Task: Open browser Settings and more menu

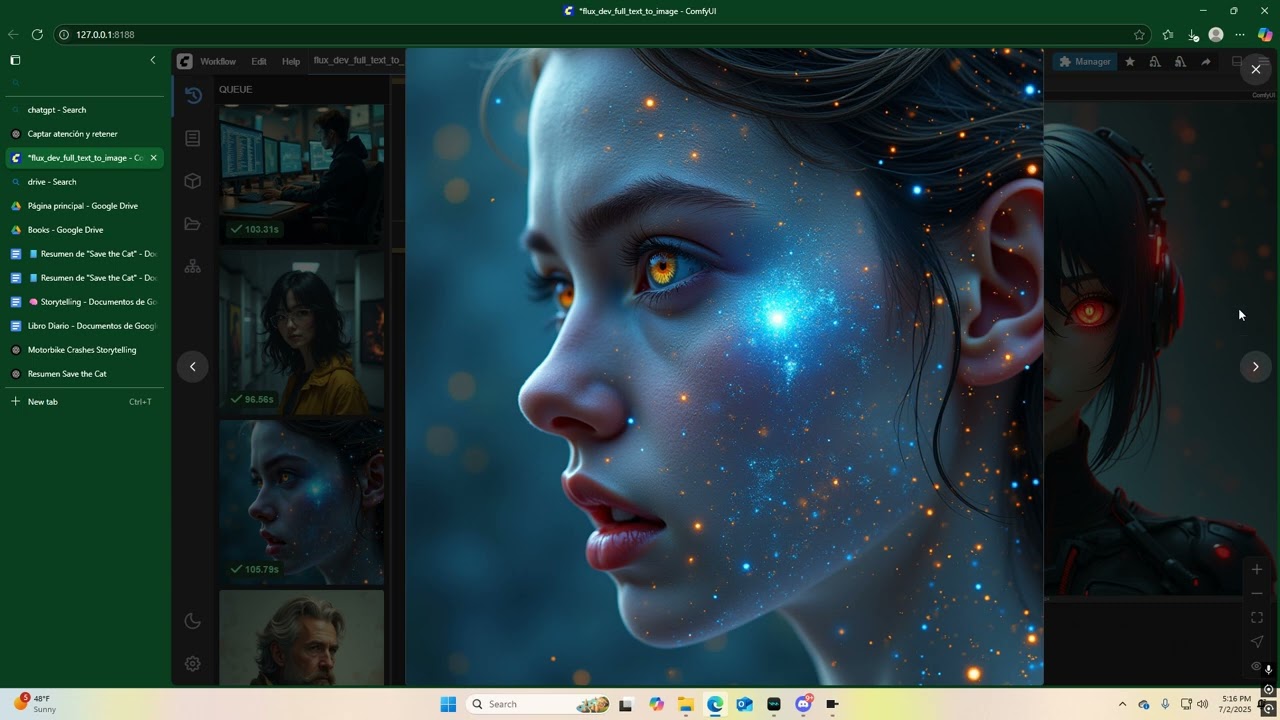Action: tap(1240, 35)
